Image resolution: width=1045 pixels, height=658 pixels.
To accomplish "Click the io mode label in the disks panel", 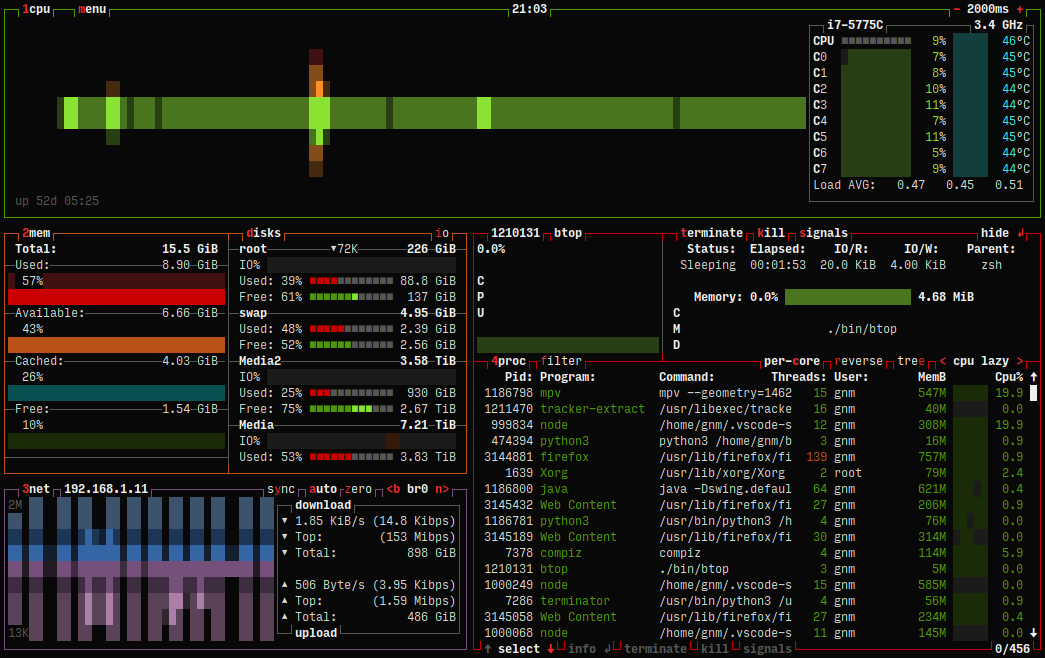I will 443,232.
